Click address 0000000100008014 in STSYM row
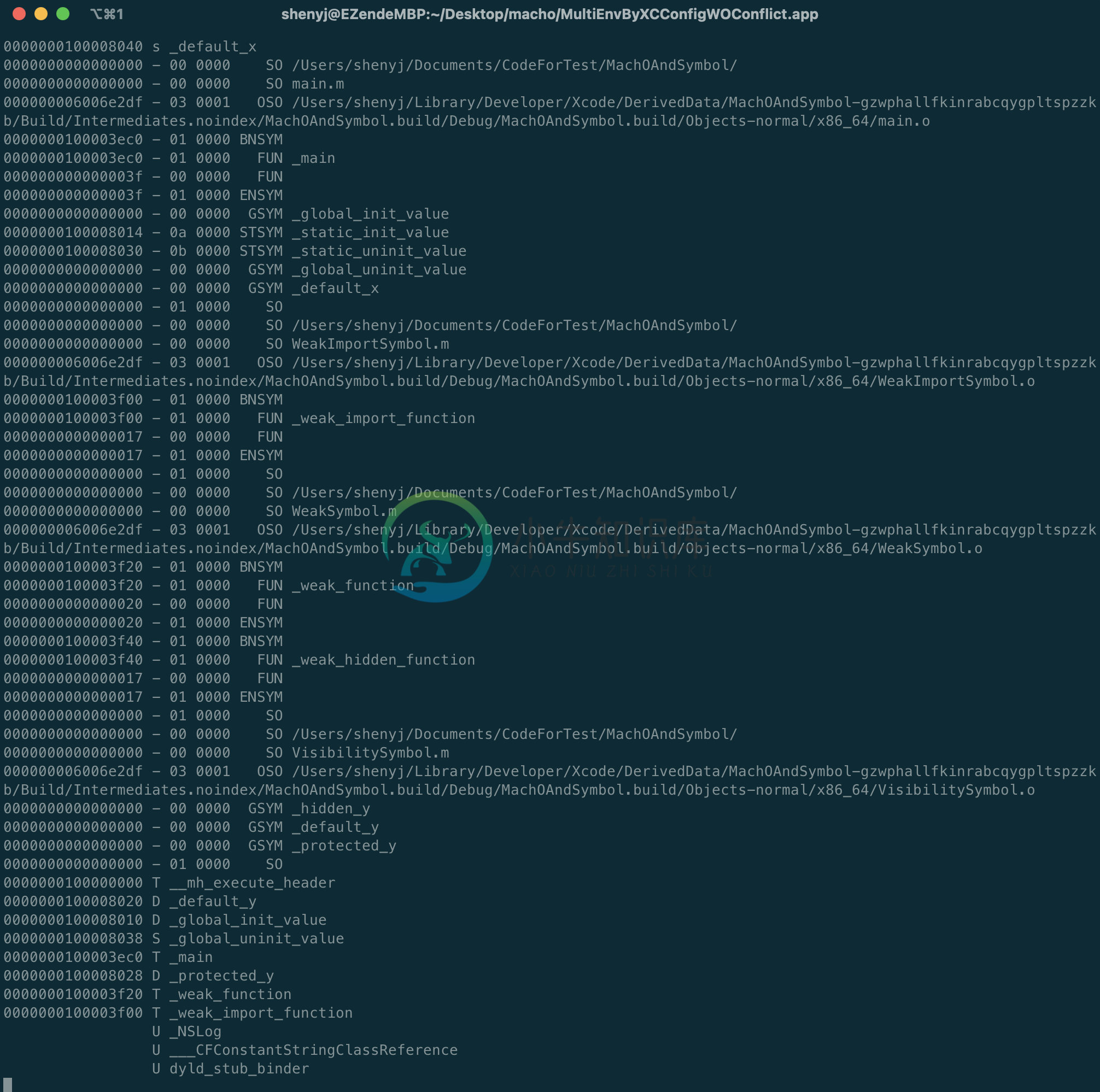This screenshot has width=1100, height=1092. 73,232
